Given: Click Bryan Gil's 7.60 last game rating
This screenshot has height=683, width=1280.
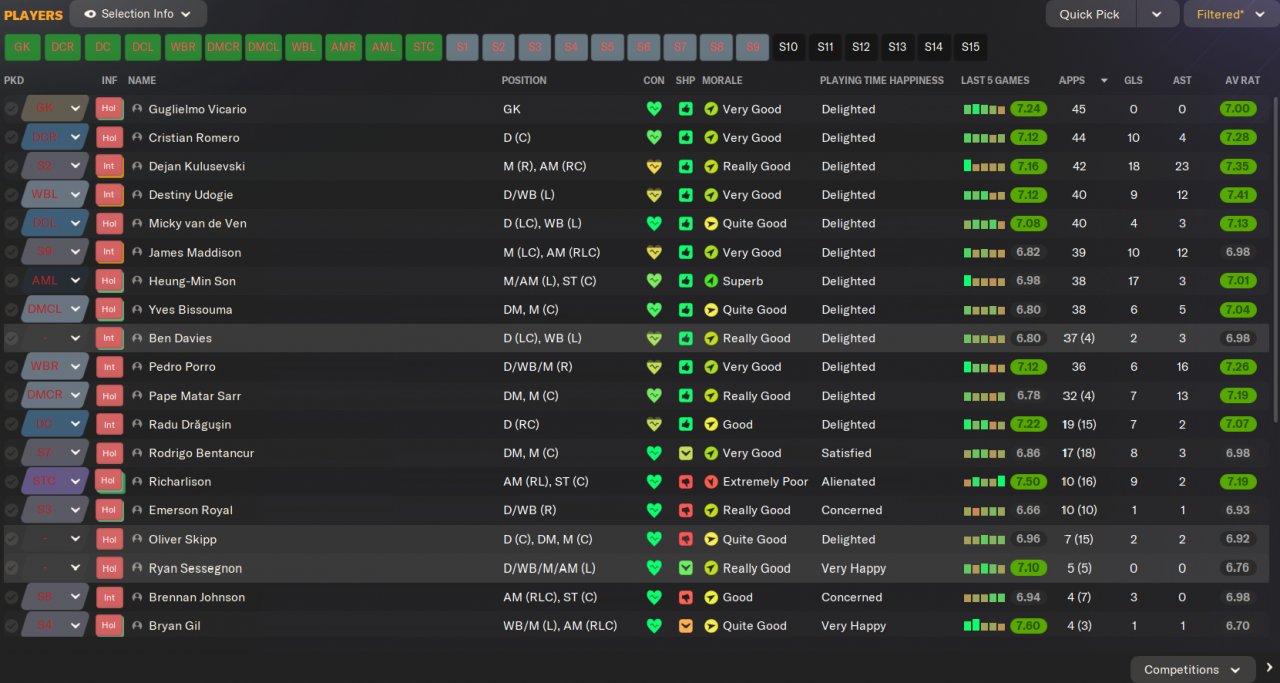Looking at the screenshot, I should click(x=1028, y=626).
